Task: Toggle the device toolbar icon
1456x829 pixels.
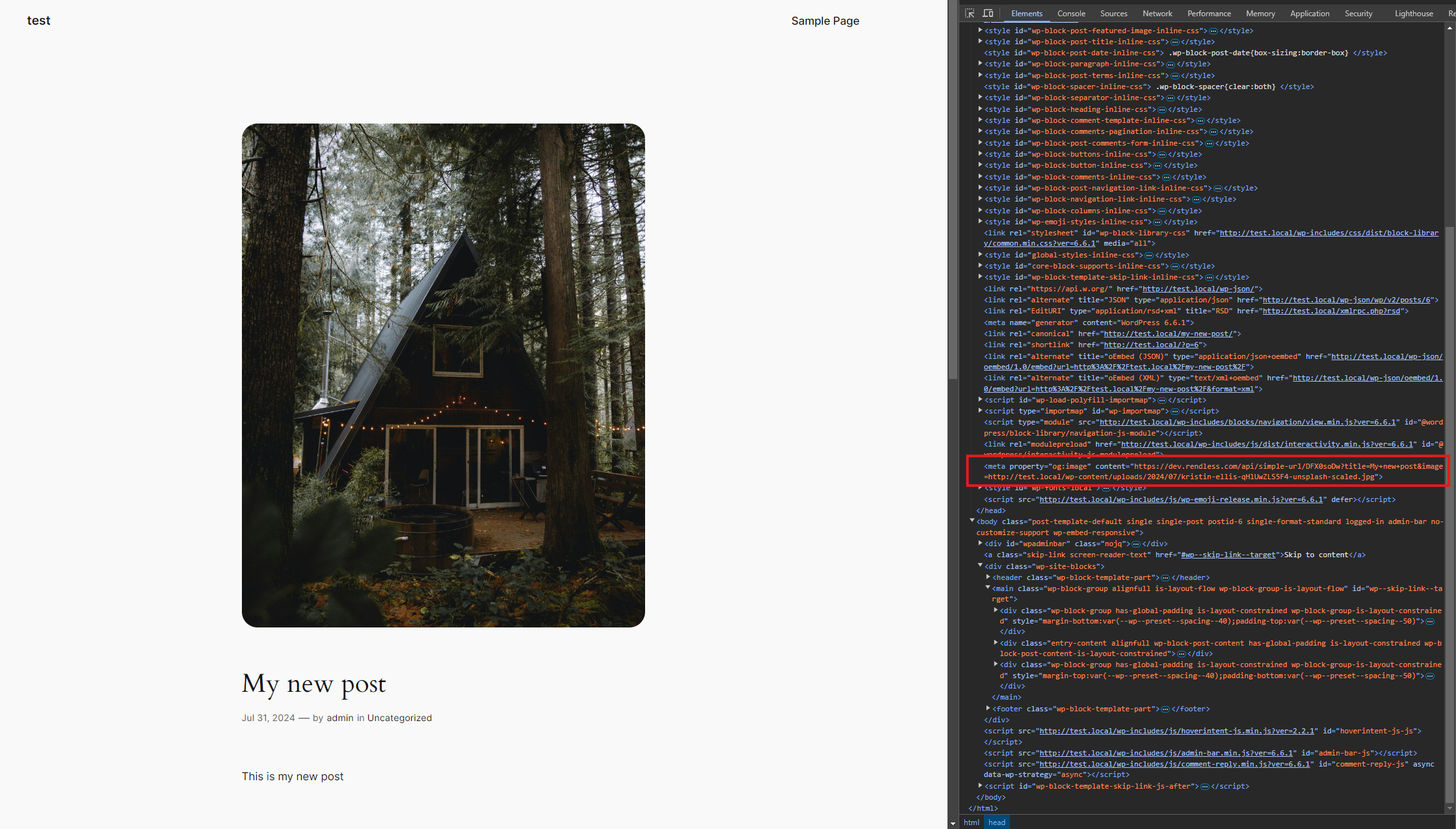Action: coord(988,13)
